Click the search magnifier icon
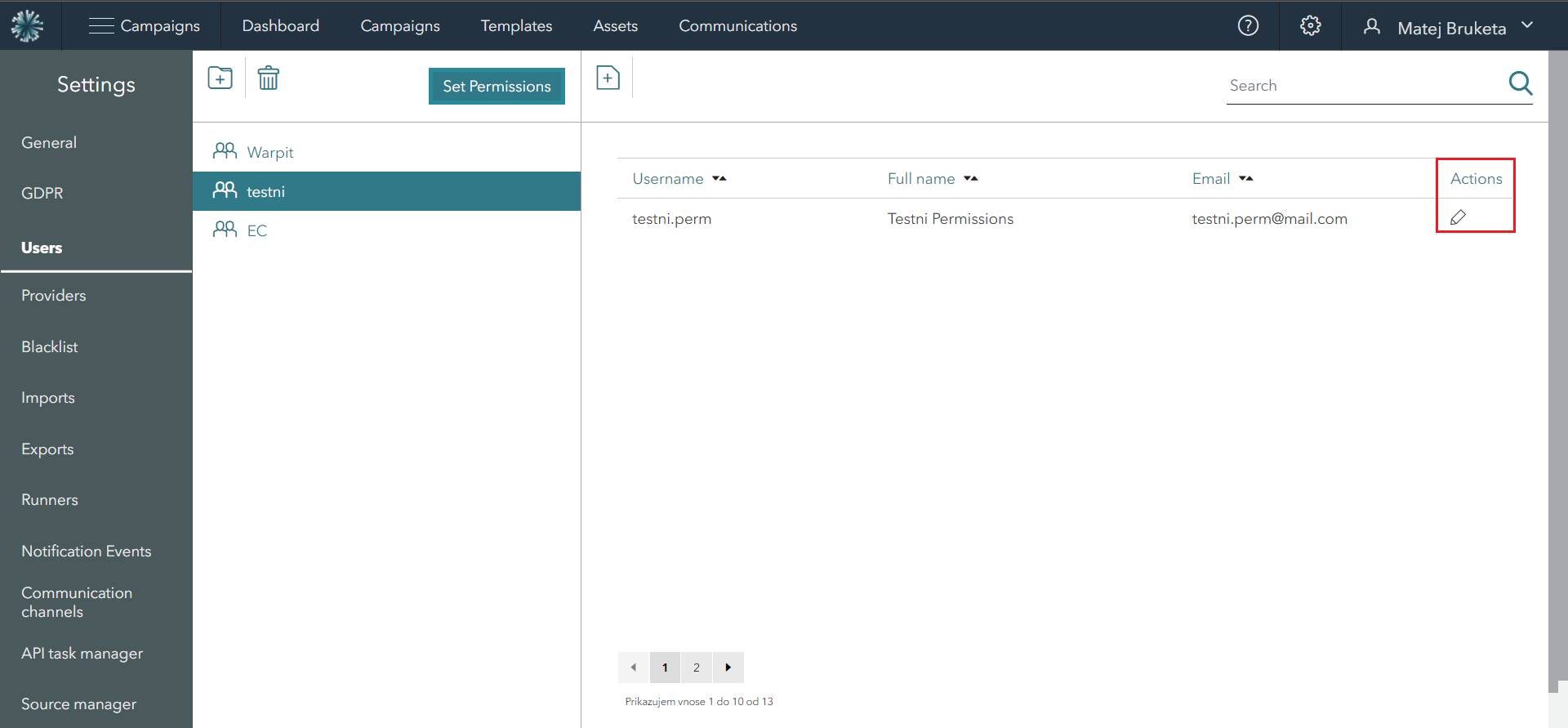 click(1520, 83)
